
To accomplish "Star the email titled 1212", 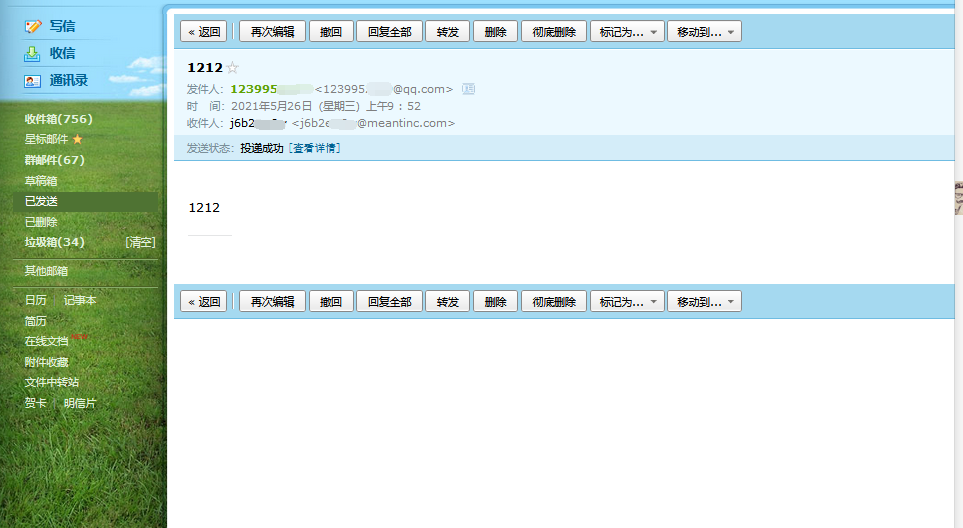I will coord(232,68).
